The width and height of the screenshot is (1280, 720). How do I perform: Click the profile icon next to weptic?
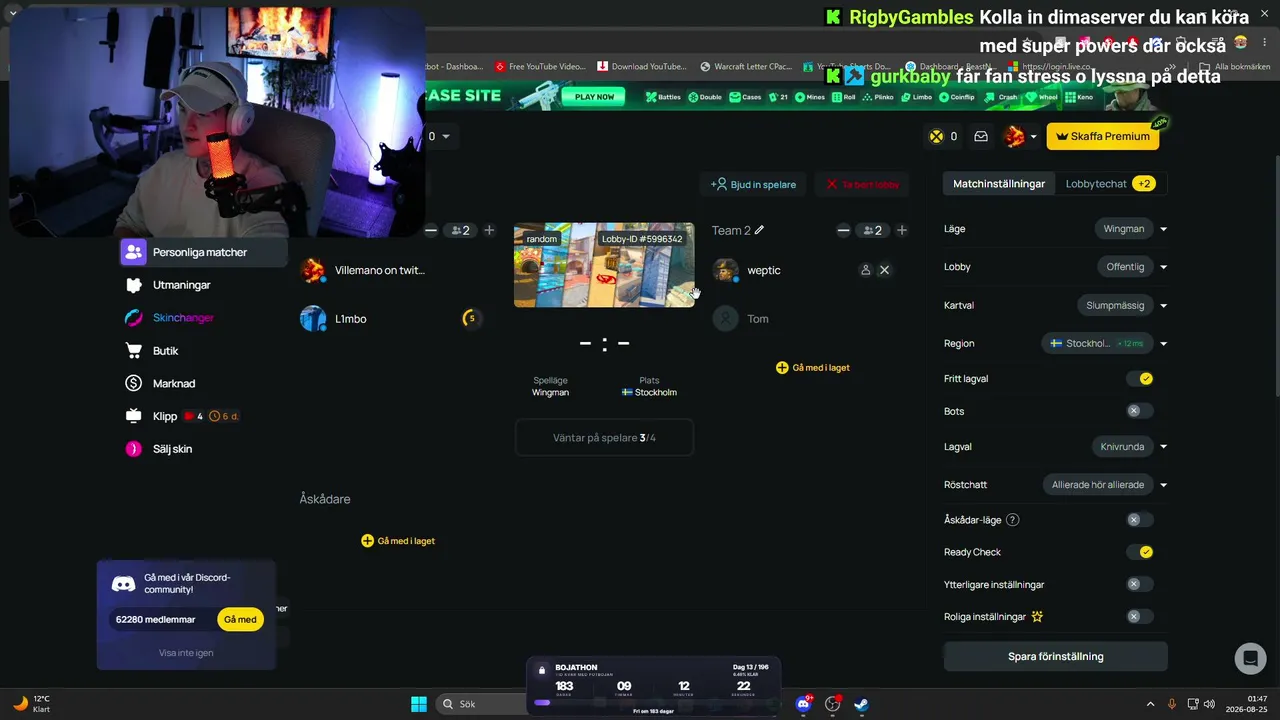click(x=866, y=270)
